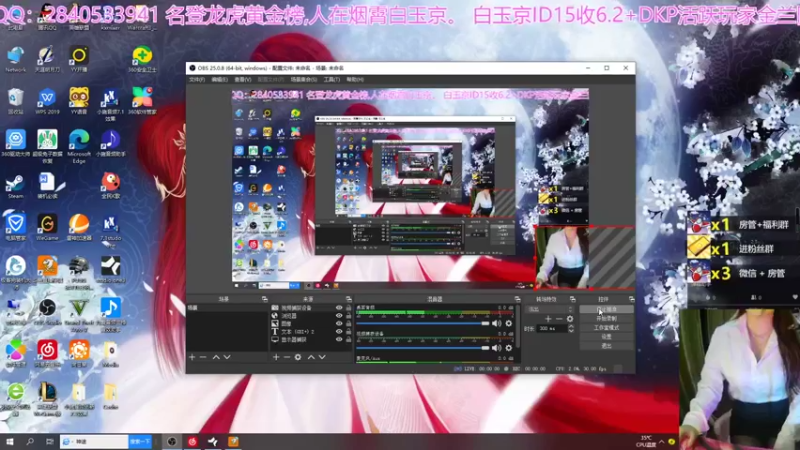This screenshot has height=450, width=800.
Task: Enable 工作室模式 studio mode
Action: click(607, 328)
